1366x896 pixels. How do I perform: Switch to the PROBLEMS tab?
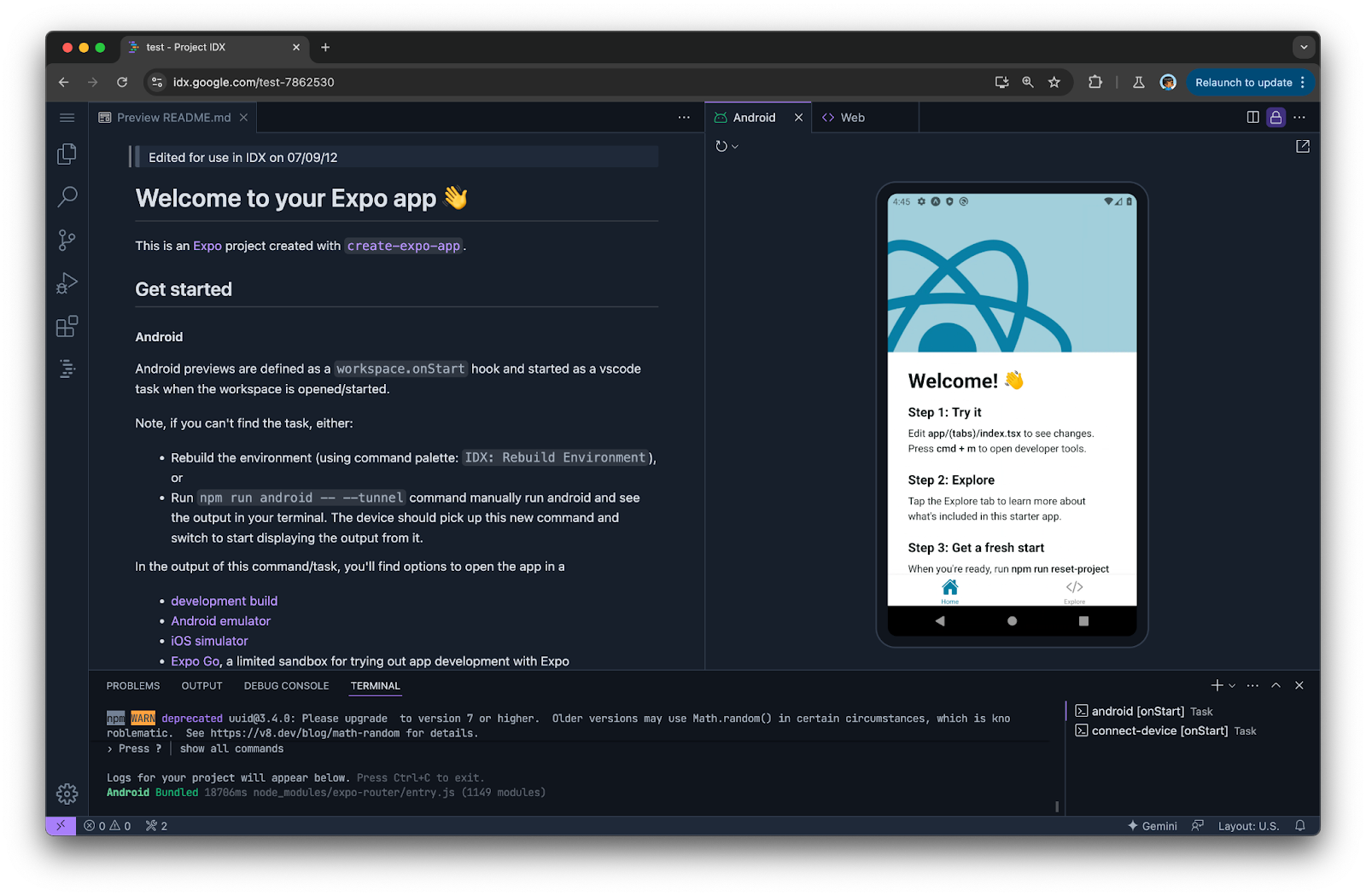pos(133,686)
